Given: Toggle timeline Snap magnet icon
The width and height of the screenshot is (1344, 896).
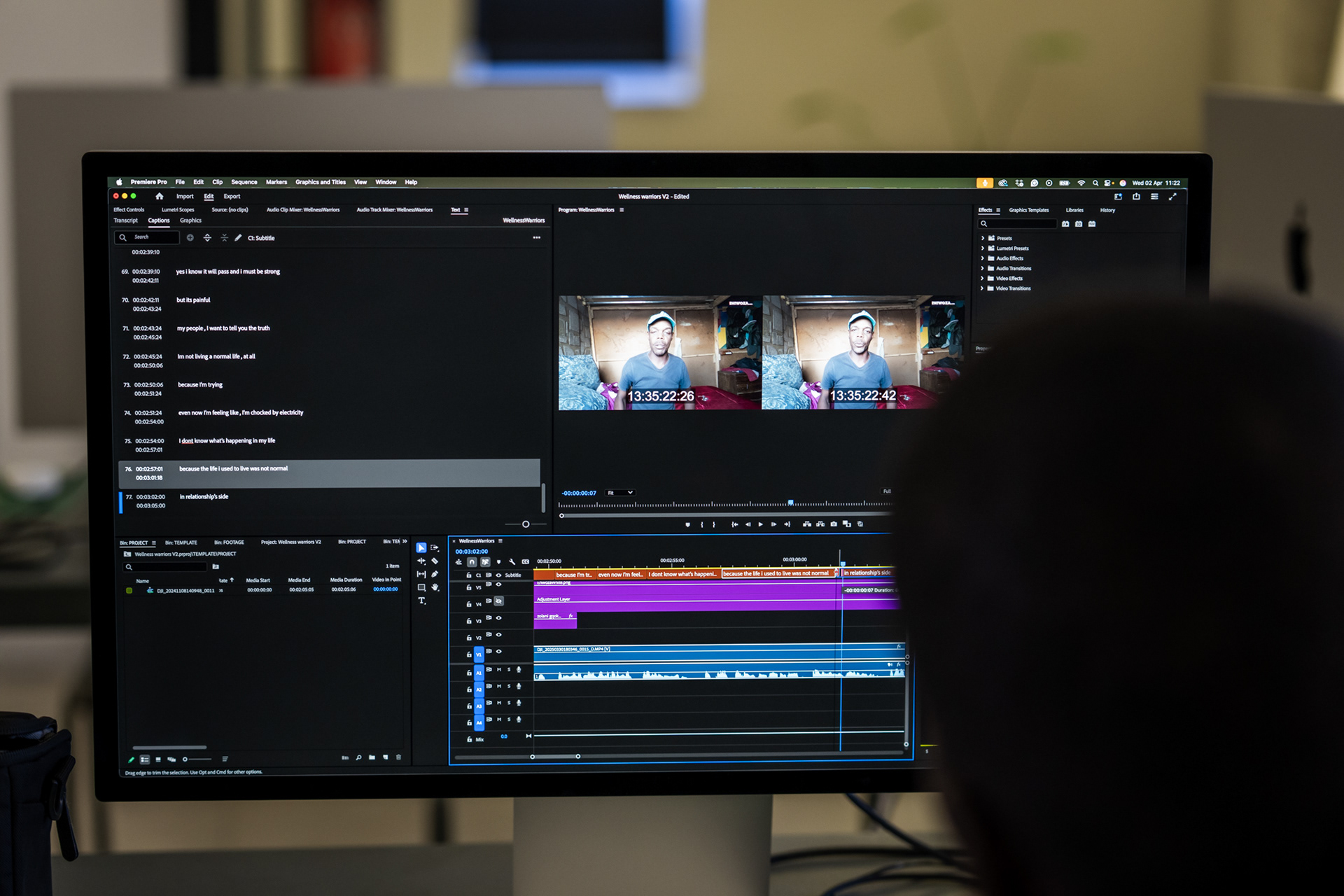Looking at the screenshot, I should coord(472,562).
